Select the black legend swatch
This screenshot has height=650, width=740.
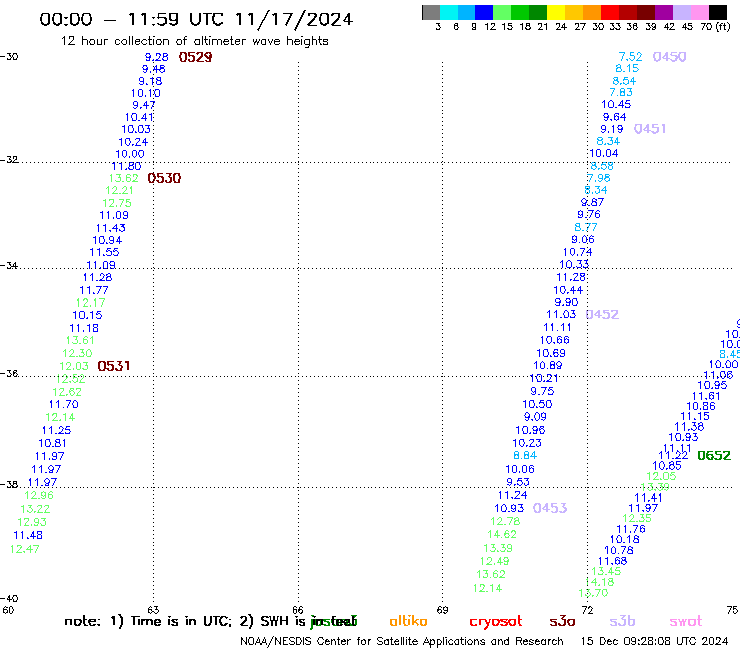[x=718, y=12]
